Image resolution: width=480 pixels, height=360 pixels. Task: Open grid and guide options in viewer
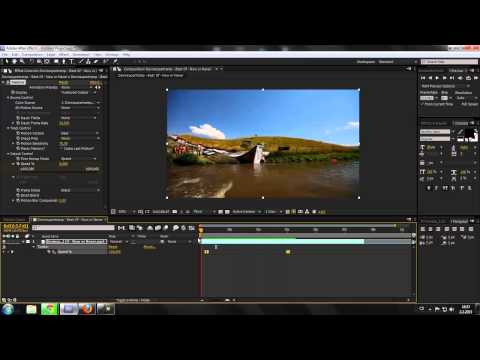[140, 212]
